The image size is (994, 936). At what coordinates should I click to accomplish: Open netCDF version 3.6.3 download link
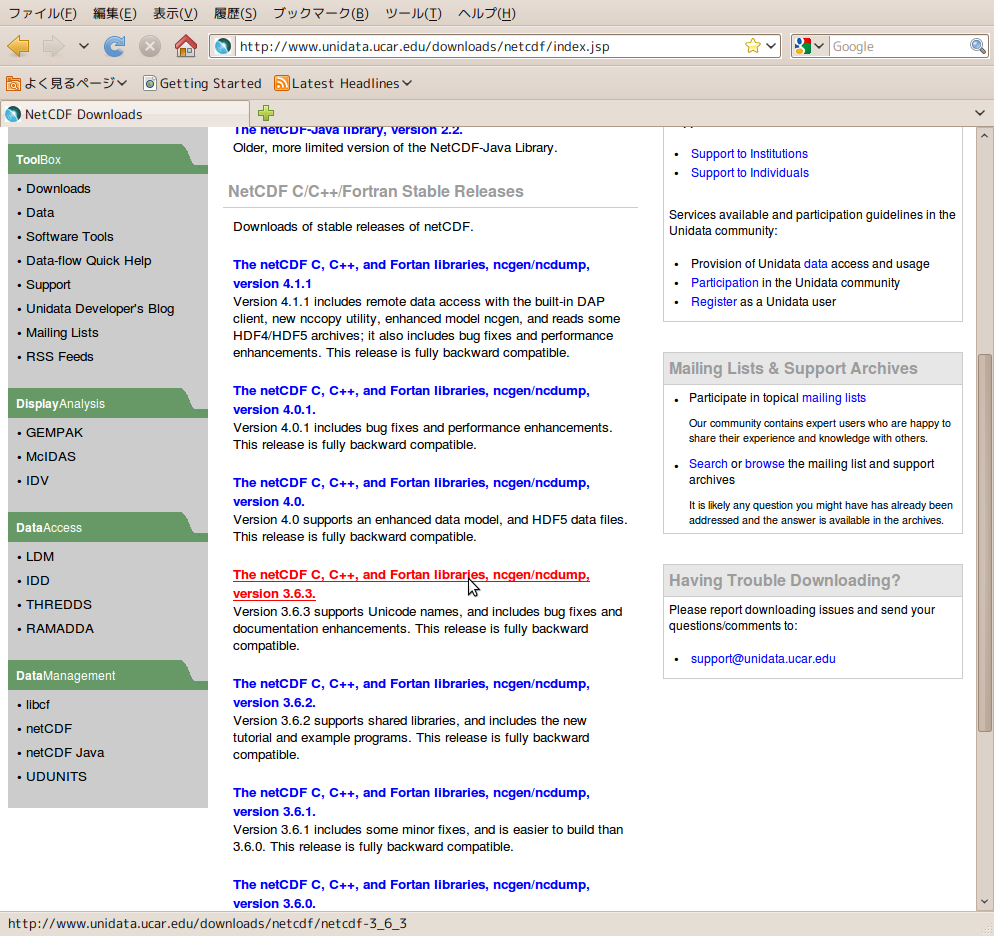pyautogui.click(x=411, y=584)
